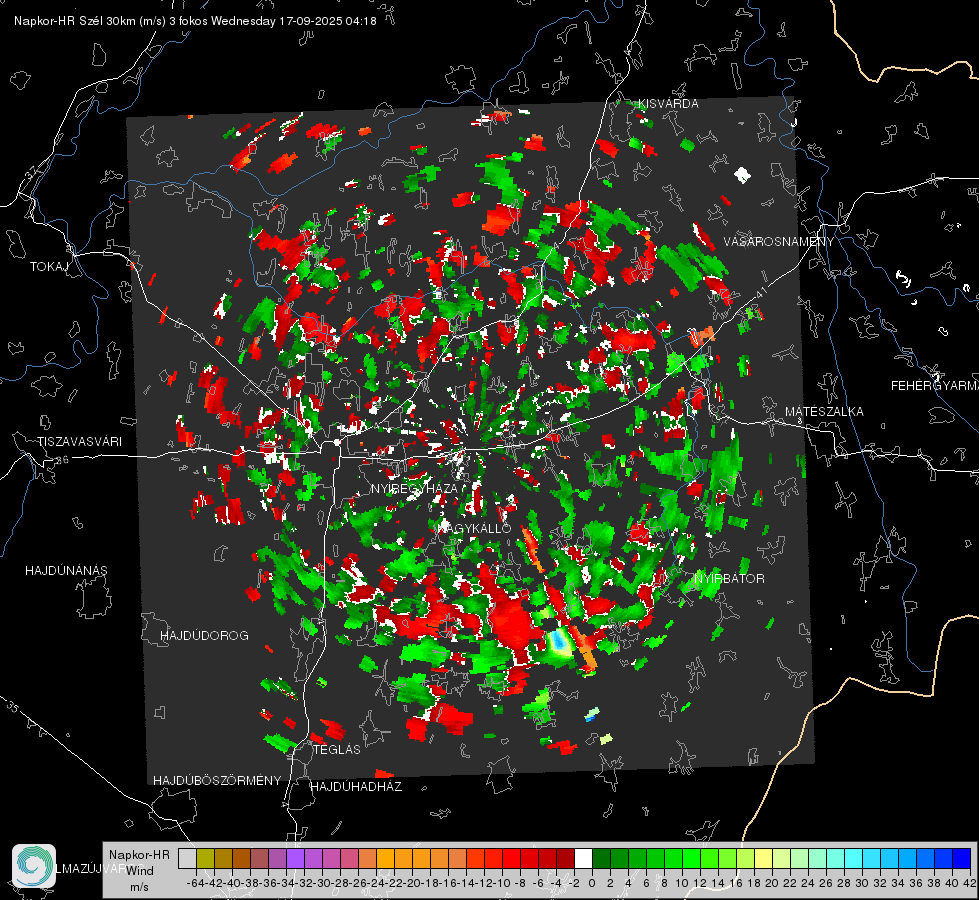
Task: Click the legend value 42
Action: (969, 883)
